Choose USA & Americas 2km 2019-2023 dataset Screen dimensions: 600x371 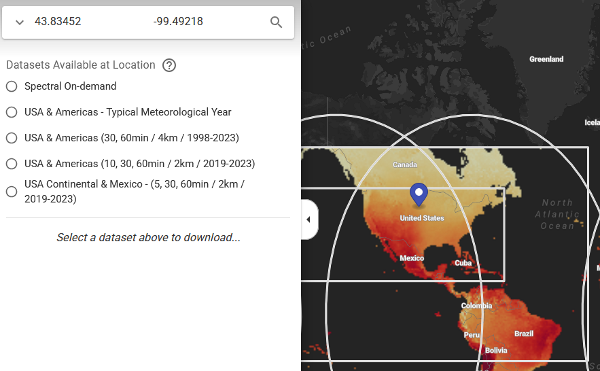[11, 164]
